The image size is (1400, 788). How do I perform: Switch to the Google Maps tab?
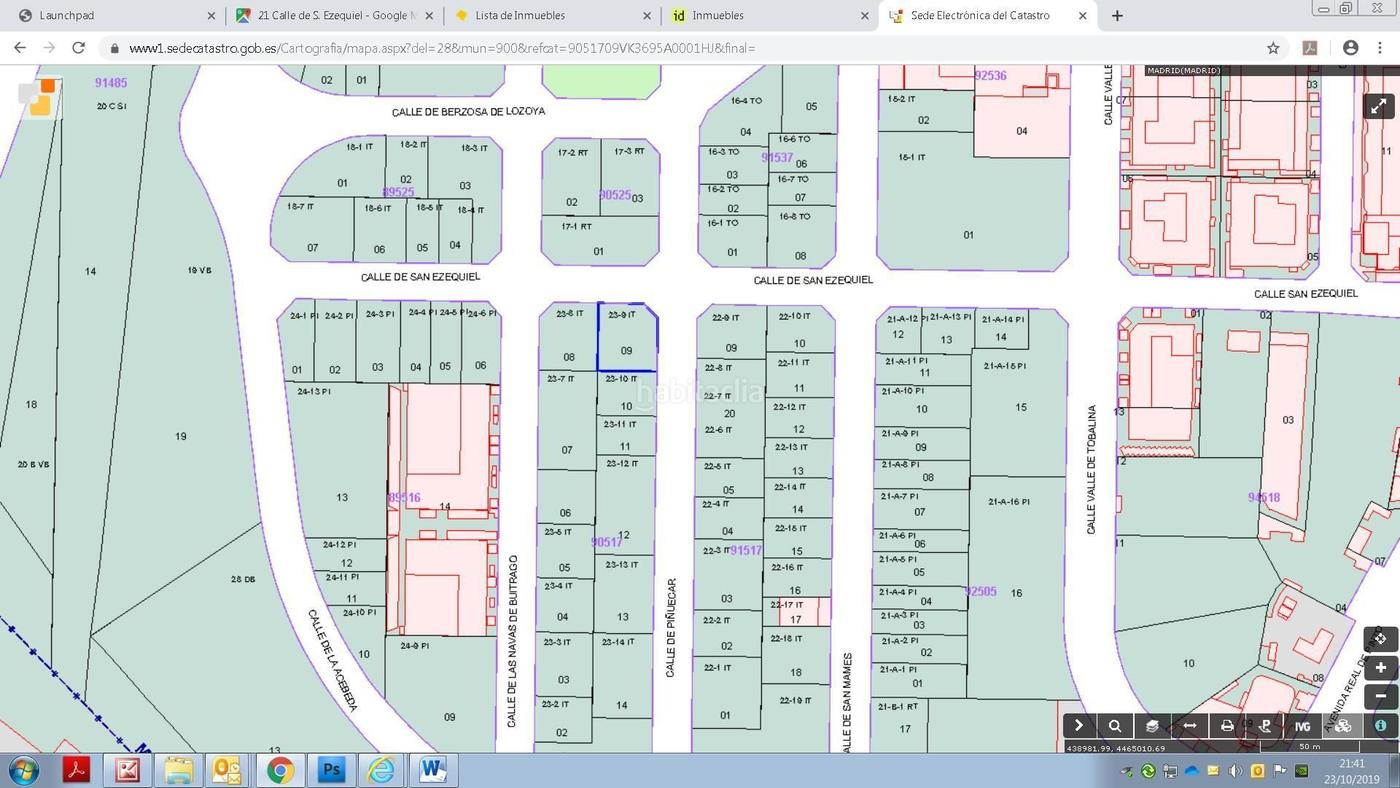pos(330,16)
